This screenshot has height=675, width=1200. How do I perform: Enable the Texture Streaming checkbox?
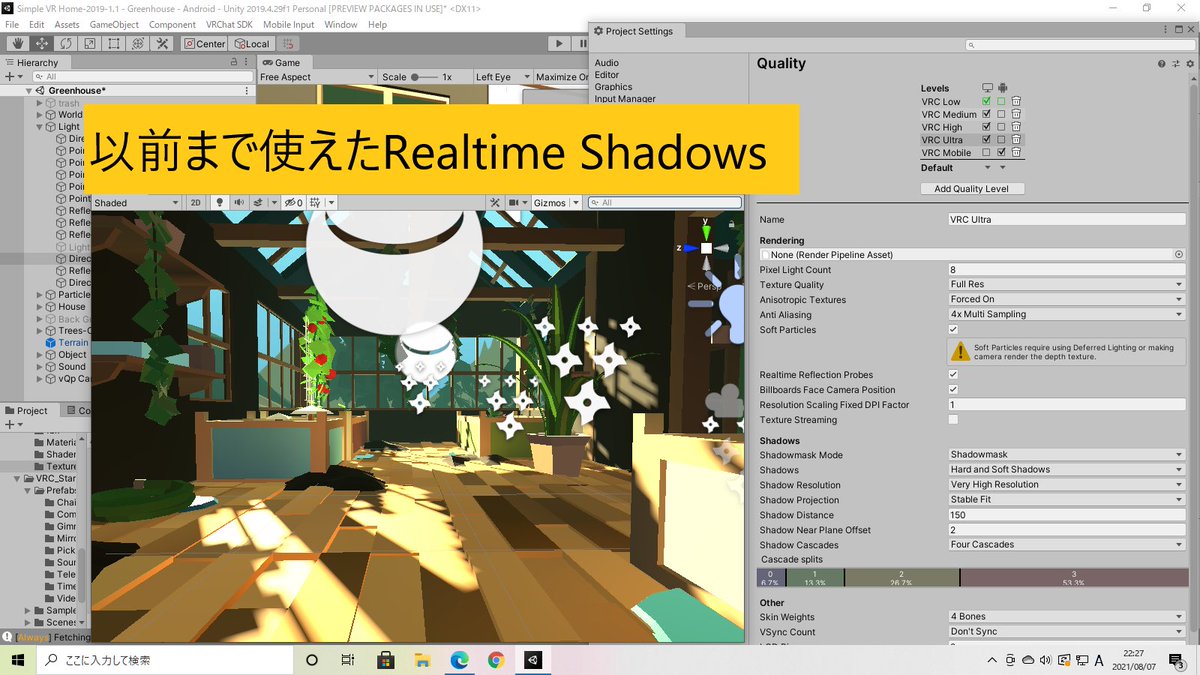click(953, 419)
